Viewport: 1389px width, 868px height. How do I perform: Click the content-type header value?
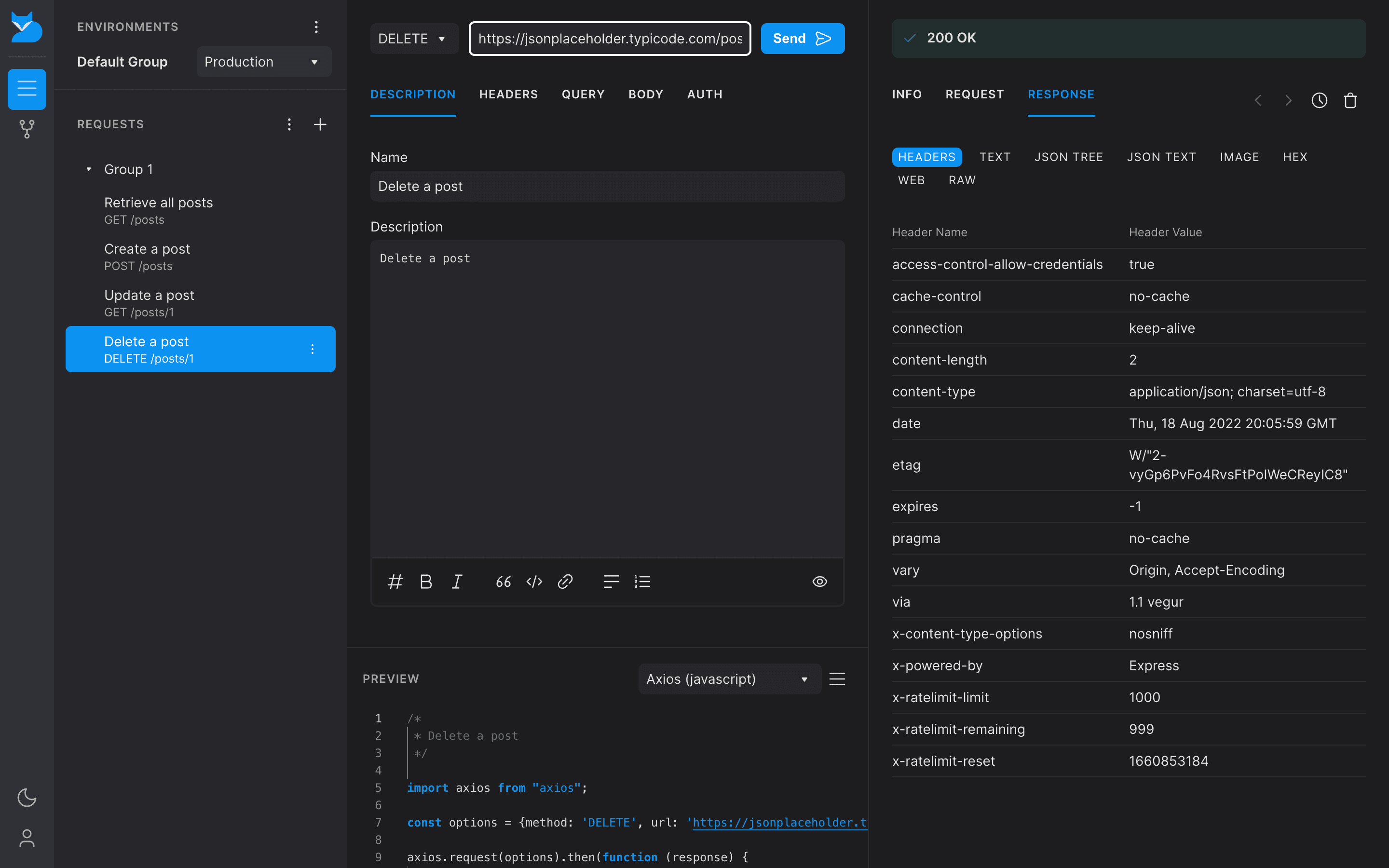coord(1226,392)
